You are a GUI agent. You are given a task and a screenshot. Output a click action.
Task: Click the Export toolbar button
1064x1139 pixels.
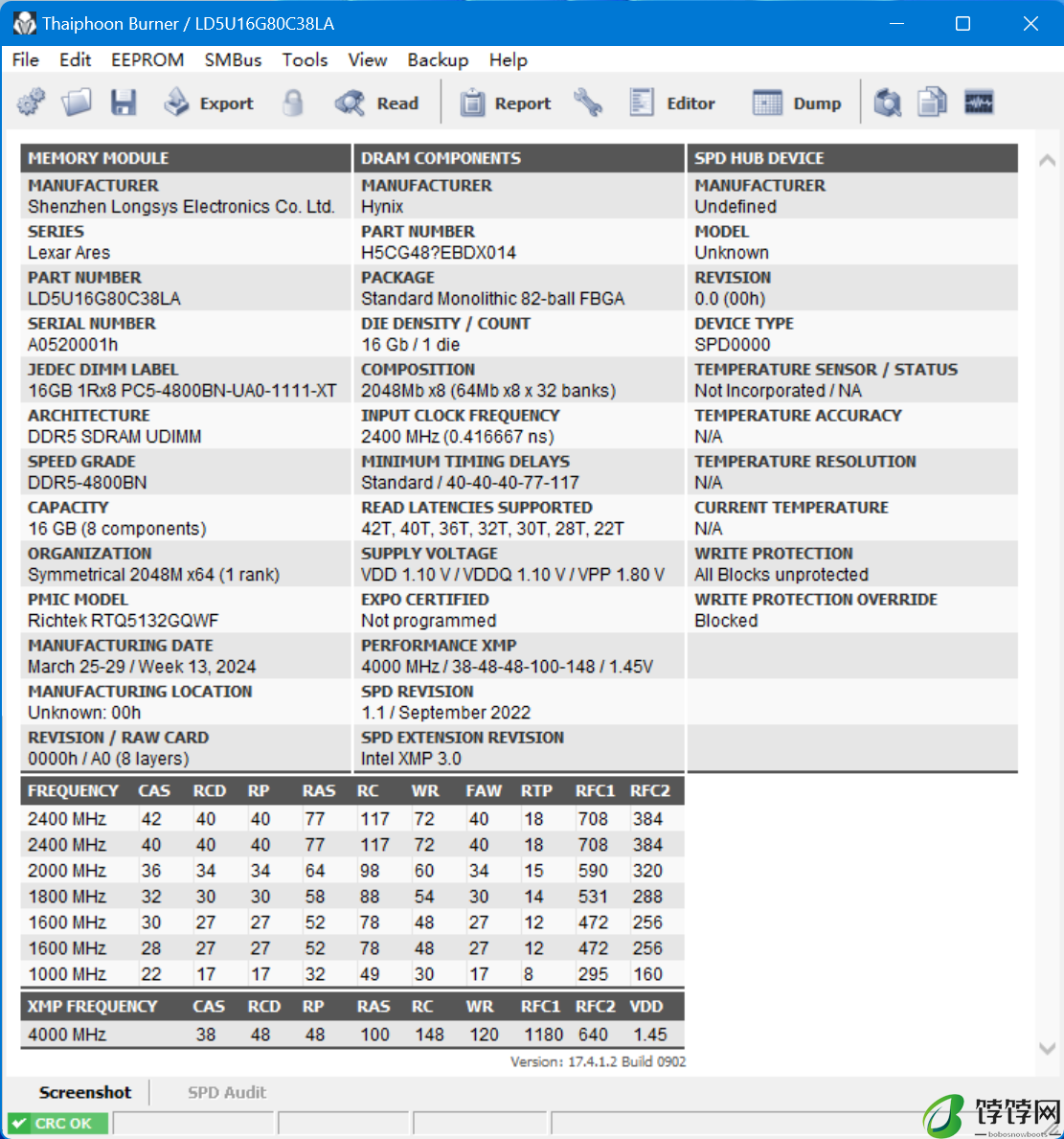pos(209,103)
